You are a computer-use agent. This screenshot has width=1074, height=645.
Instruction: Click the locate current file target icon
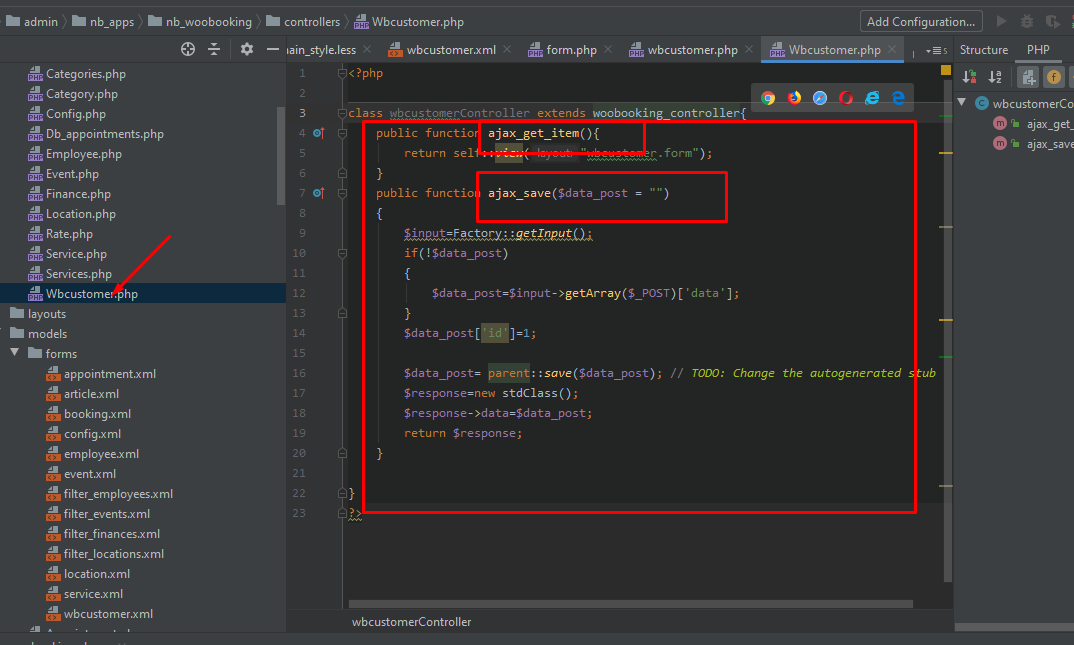(187, 49)
